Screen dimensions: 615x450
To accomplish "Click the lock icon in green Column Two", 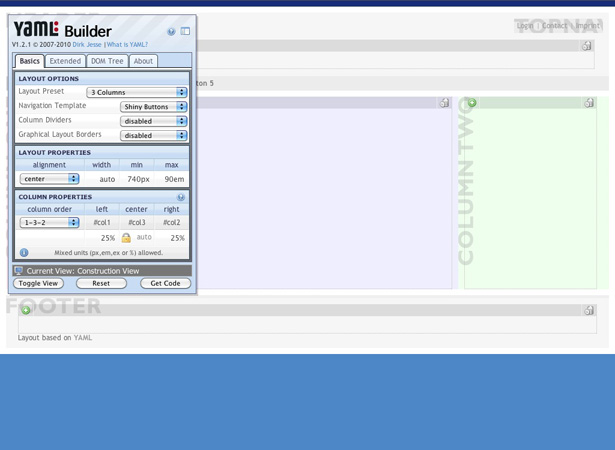I will [x=589, y=103].
